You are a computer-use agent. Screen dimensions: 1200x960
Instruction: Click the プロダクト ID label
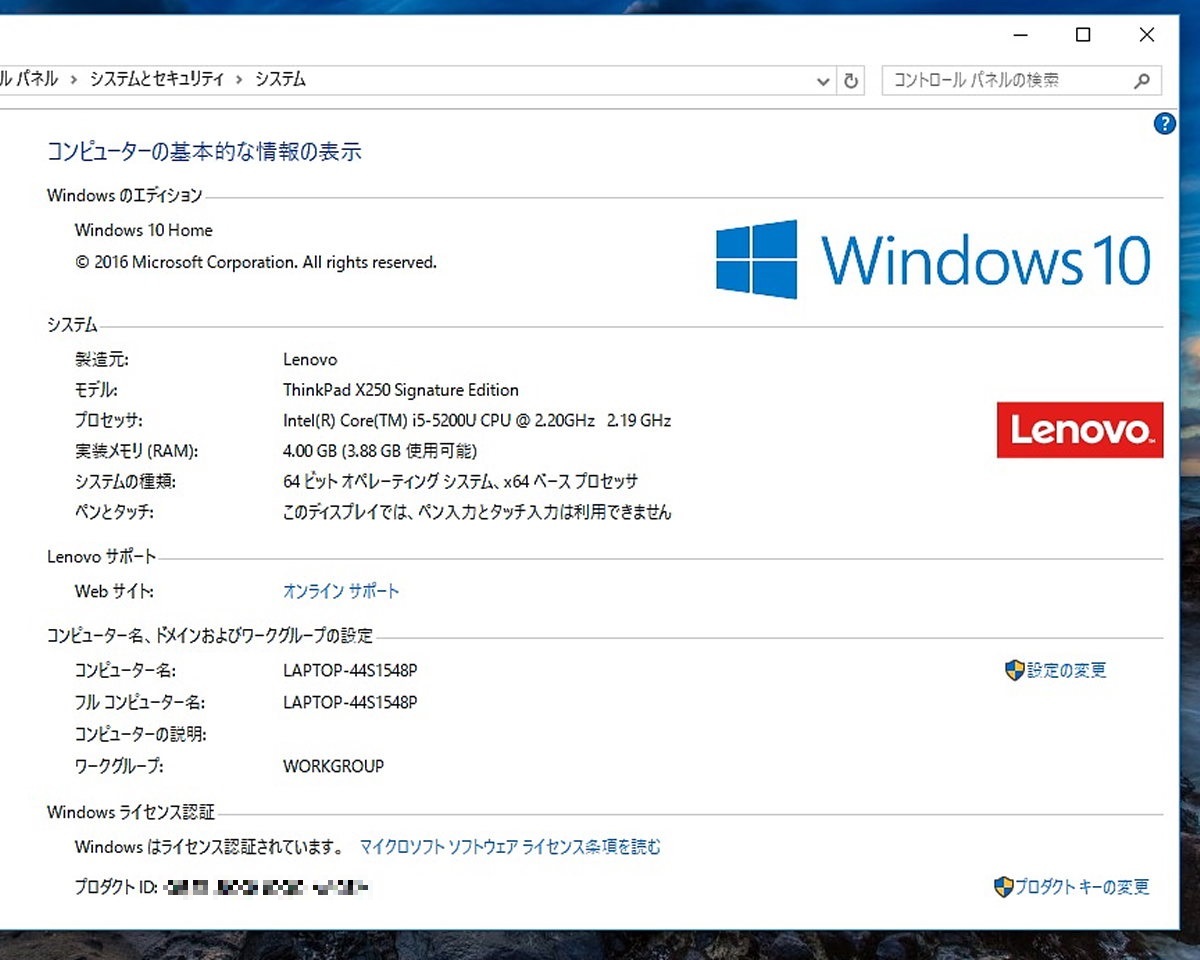click(117, 887)
